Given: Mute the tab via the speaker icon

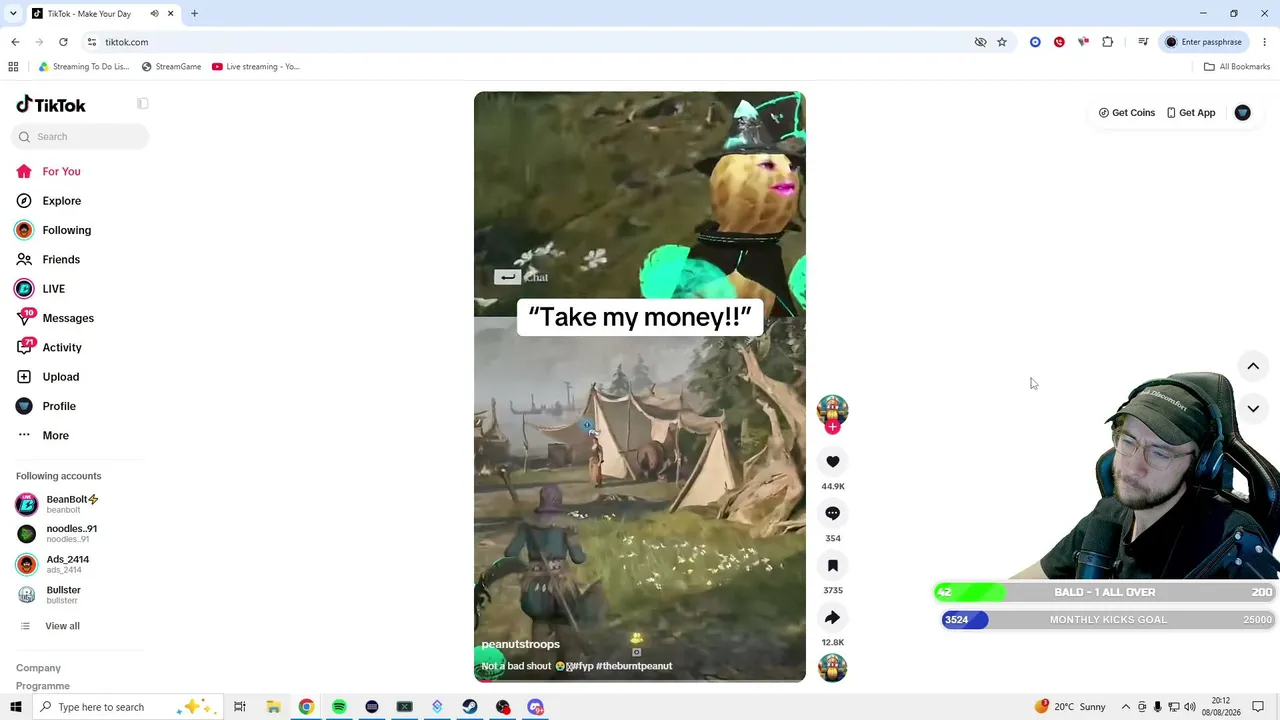Looking at the screenshot, I should pos(154,14).
